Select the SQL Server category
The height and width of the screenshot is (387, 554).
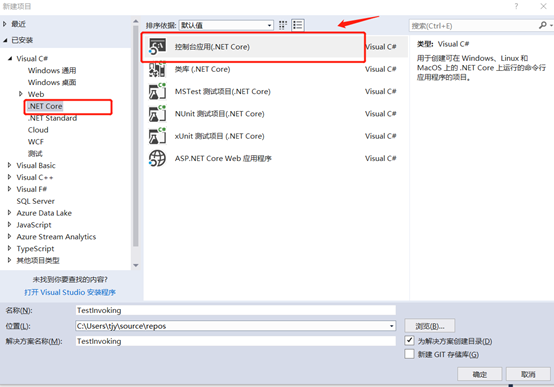click(x=35, y=201)
